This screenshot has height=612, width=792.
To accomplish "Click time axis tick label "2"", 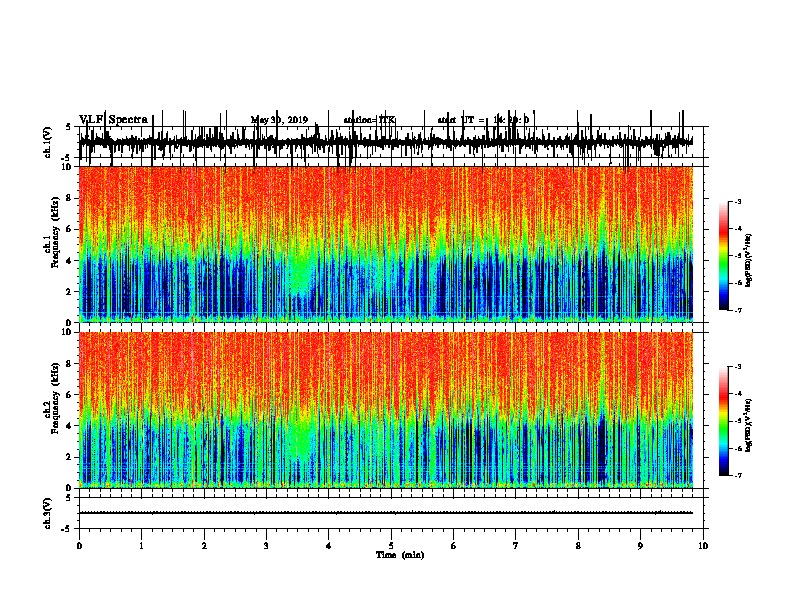I will [x=204, y=546].
